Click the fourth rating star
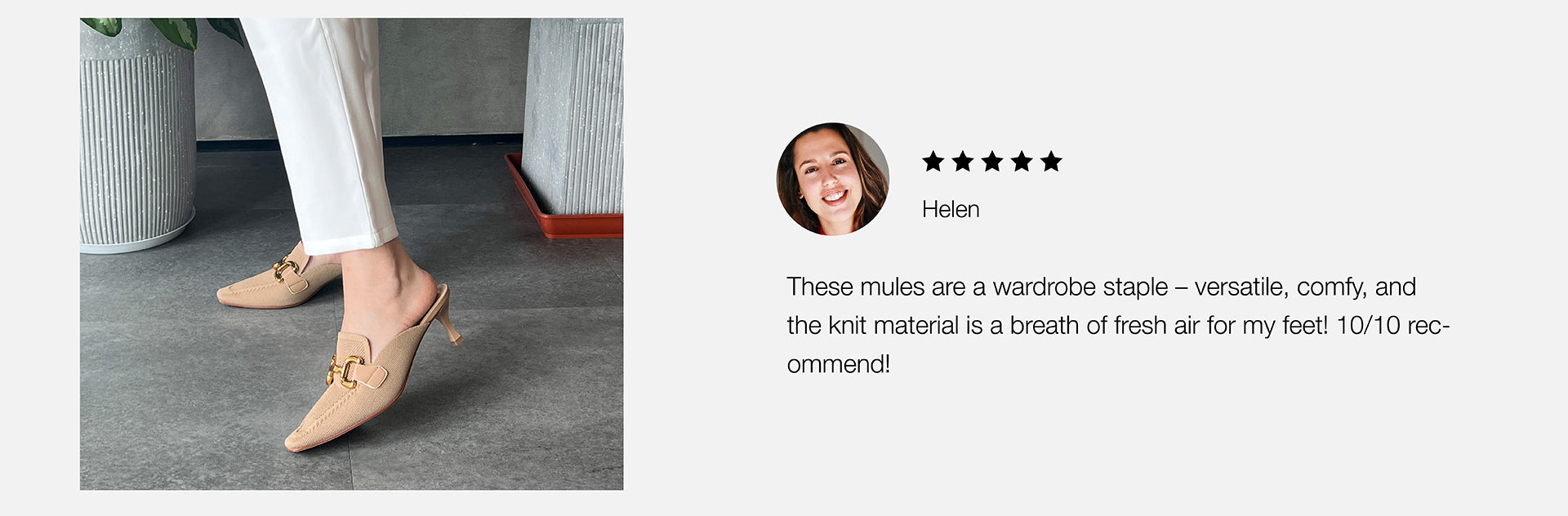Image resolution: width=1568 pixels, height=516 pixels. [1022, 162]
